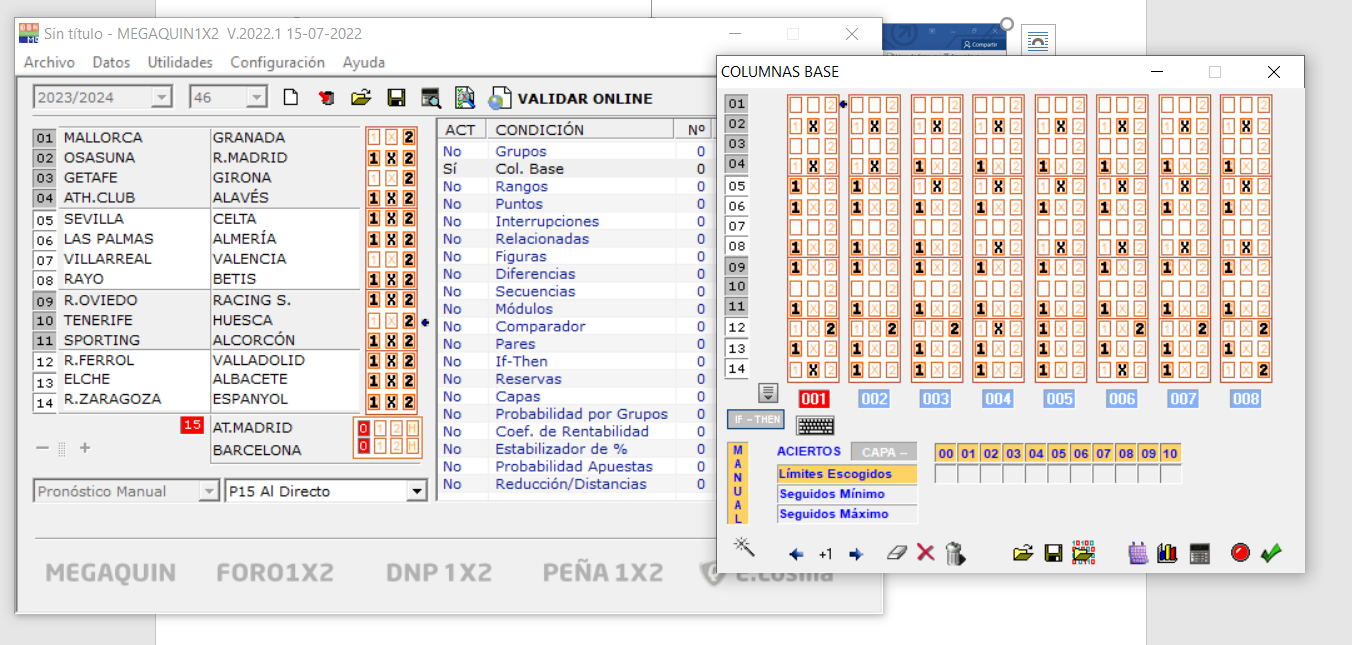
Task: Toggle sign 2 for GETAFE vs GIRONA
Action: pyautogui.click(x=408, y=178)
